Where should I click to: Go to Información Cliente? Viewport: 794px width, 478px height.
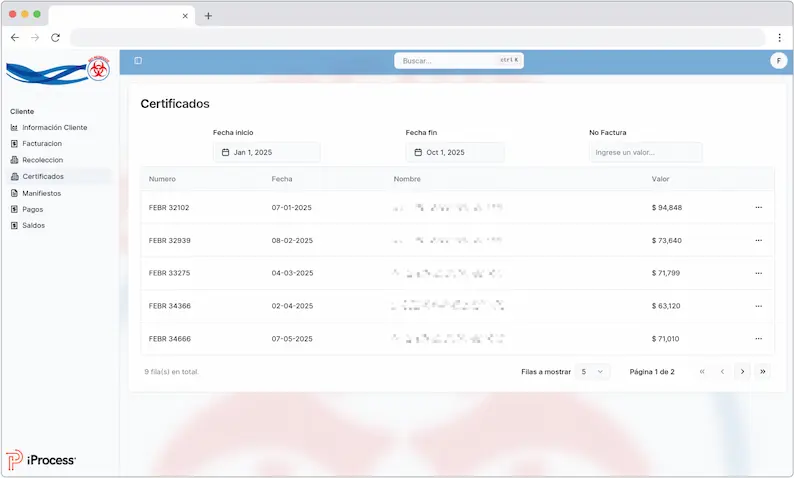[54, 128]
